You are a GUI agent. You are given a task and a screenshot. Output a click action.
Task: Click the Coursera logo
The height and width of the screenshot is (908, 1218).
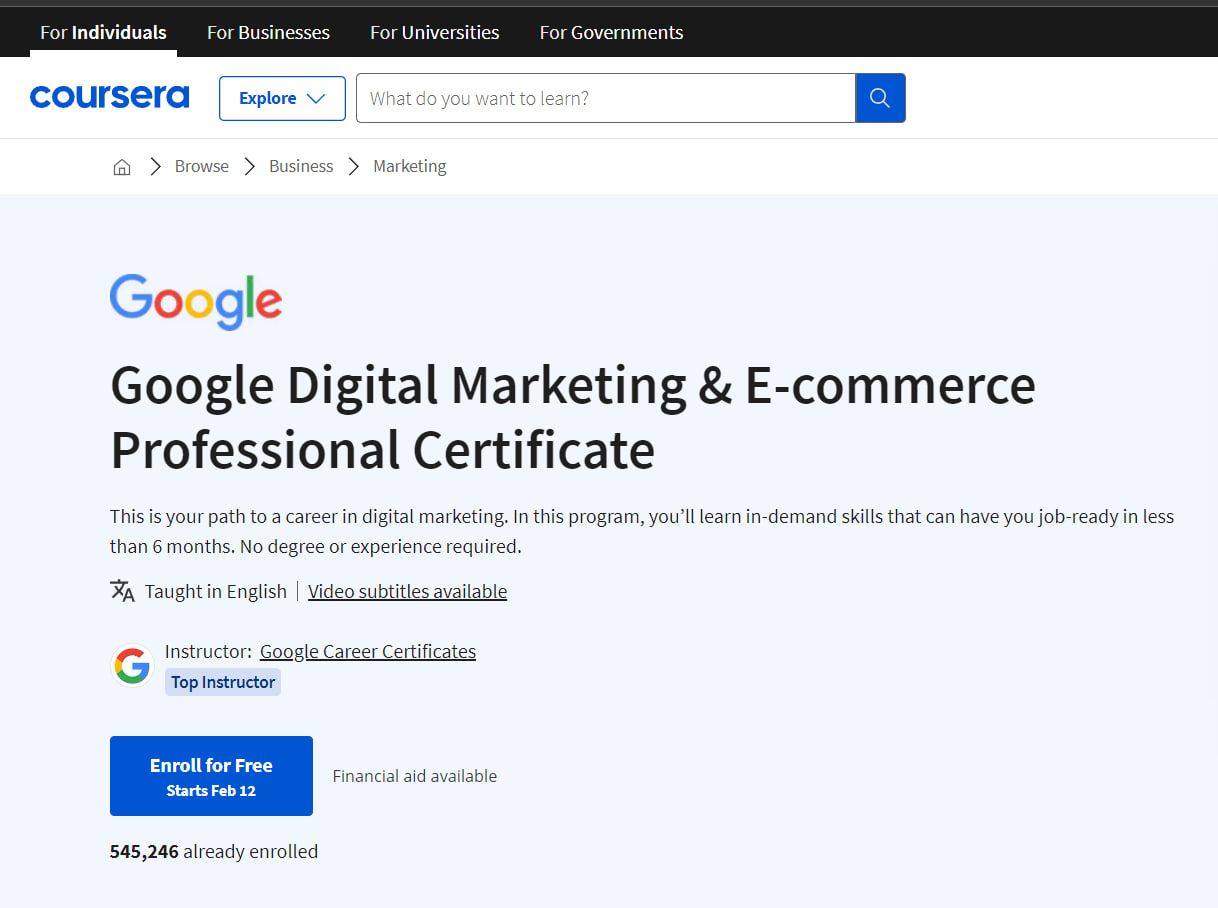pos(109,97)
